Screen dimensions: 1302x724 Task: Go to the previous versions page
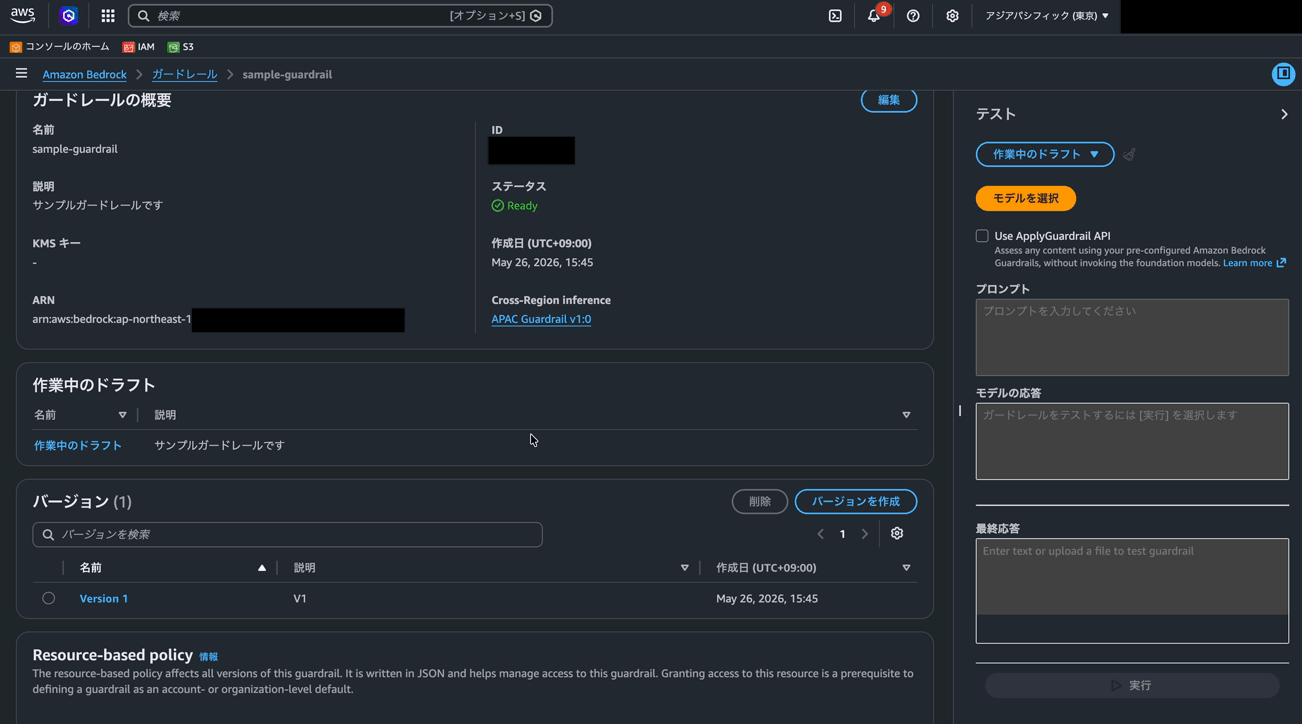[x=821, y=534]
